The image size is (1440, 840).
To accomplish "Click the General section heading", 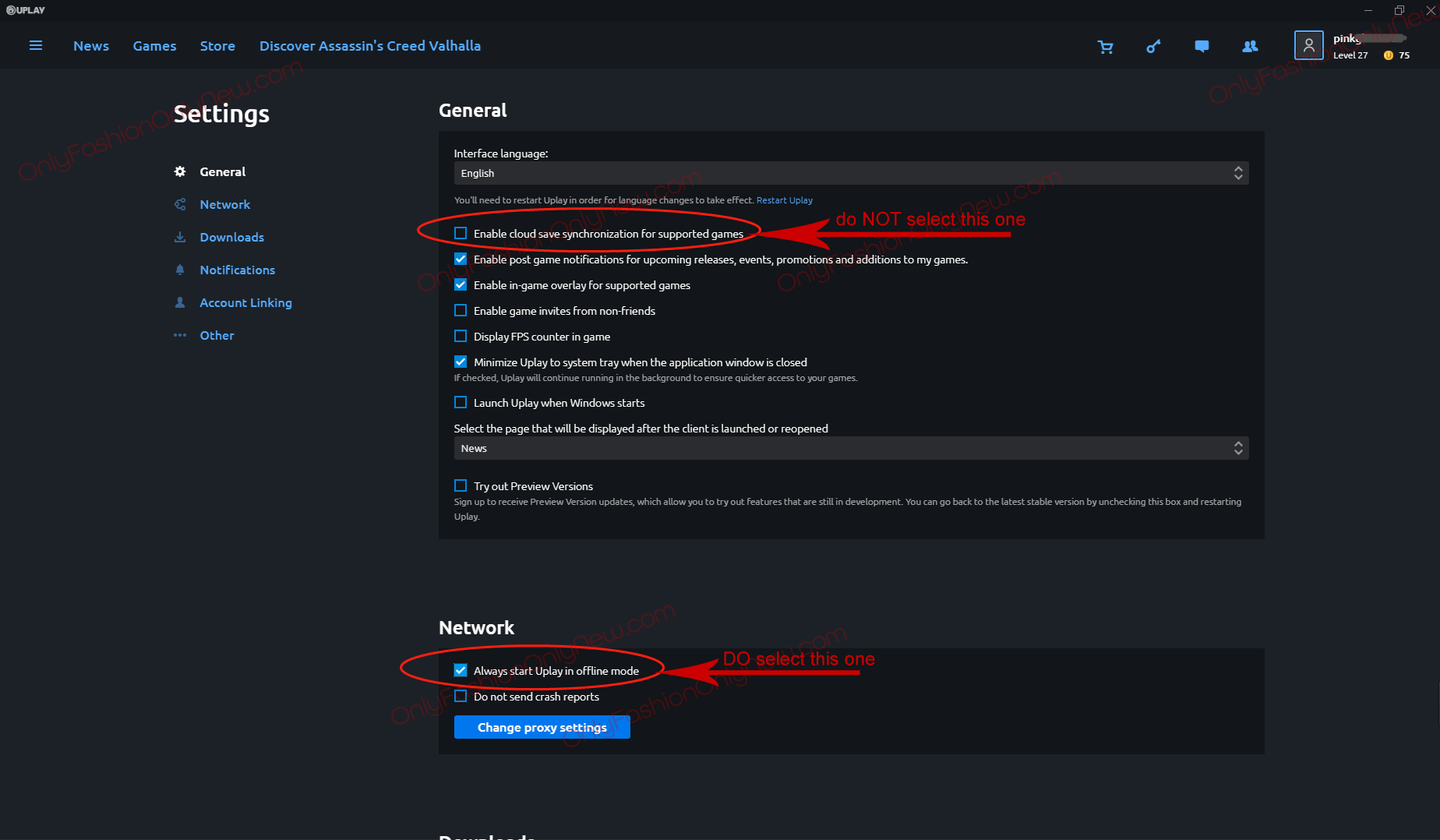I will (x=472, y=111).
